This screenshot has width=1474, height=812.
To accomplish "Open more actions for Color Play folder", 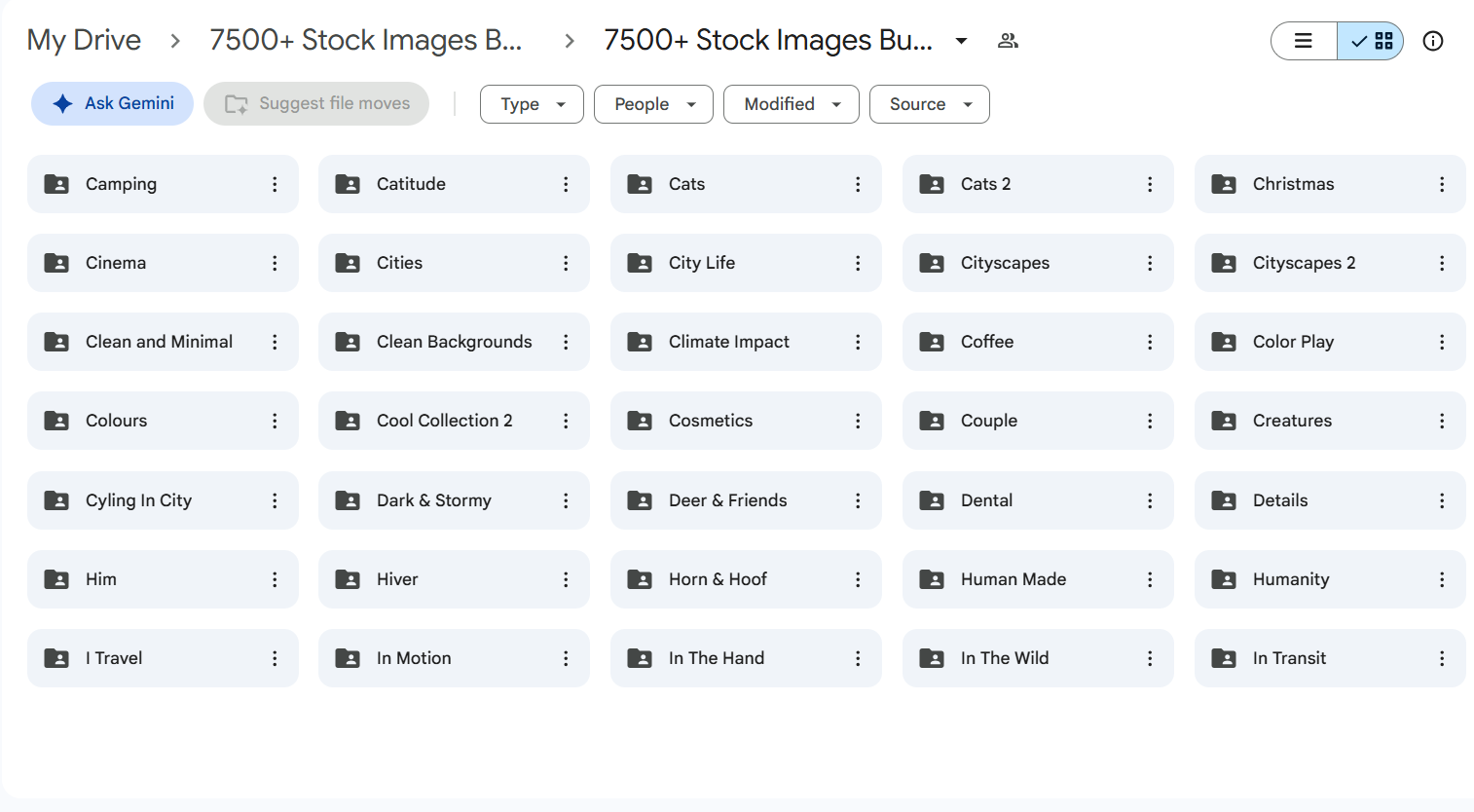I will (1442, 342).
